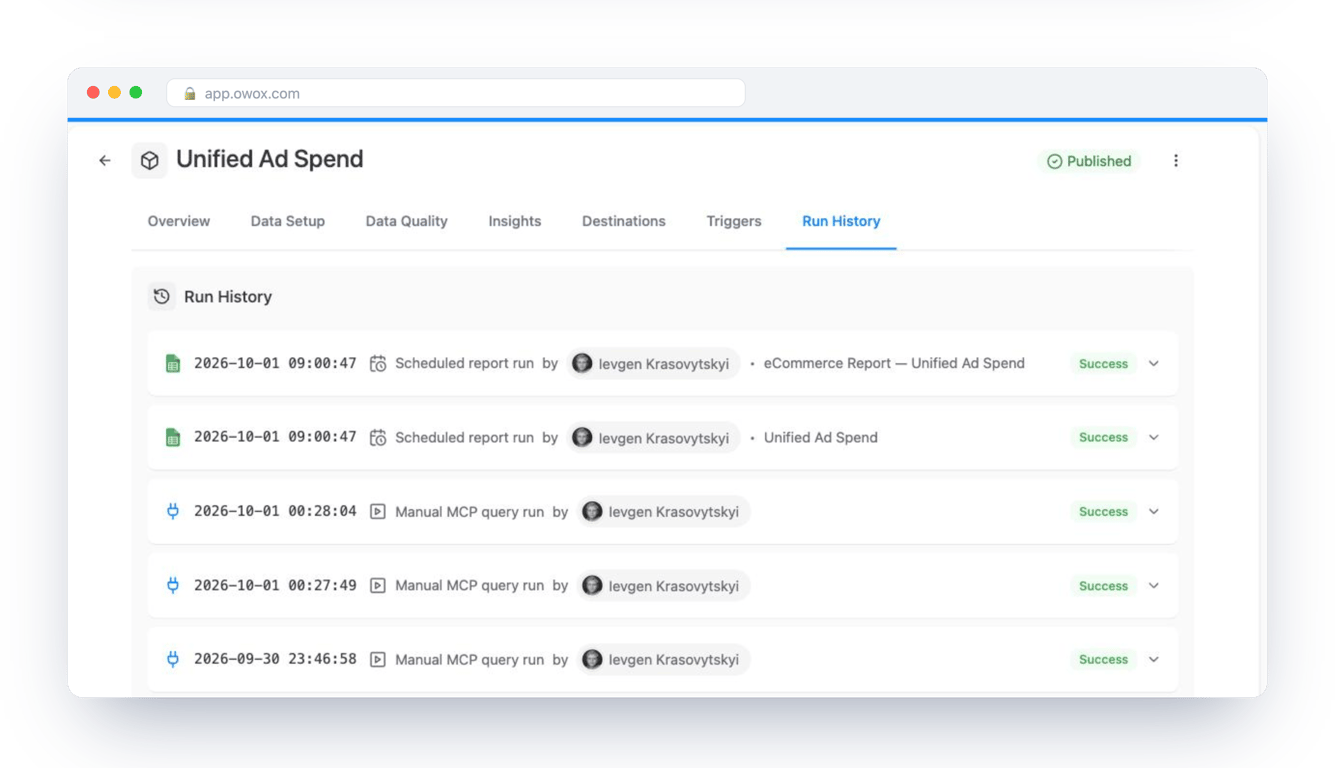
Task: Expand the 00:27:49 MCP query run
Action: coord(1154,585)
